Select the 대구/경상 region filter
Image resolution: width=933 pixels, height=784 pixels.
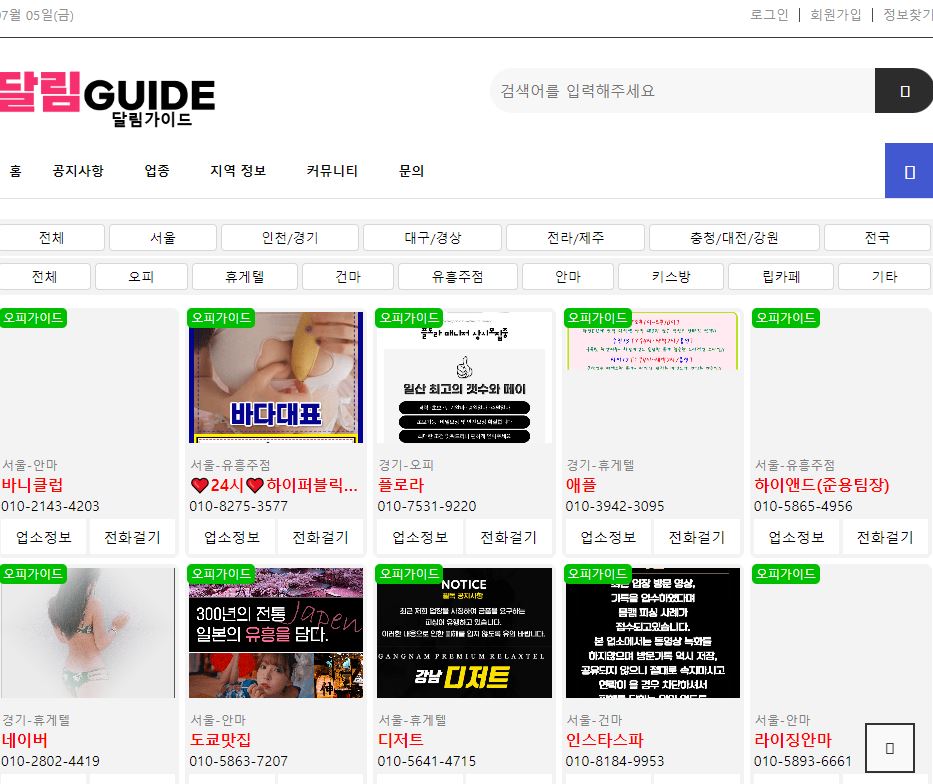click(433, 238)
